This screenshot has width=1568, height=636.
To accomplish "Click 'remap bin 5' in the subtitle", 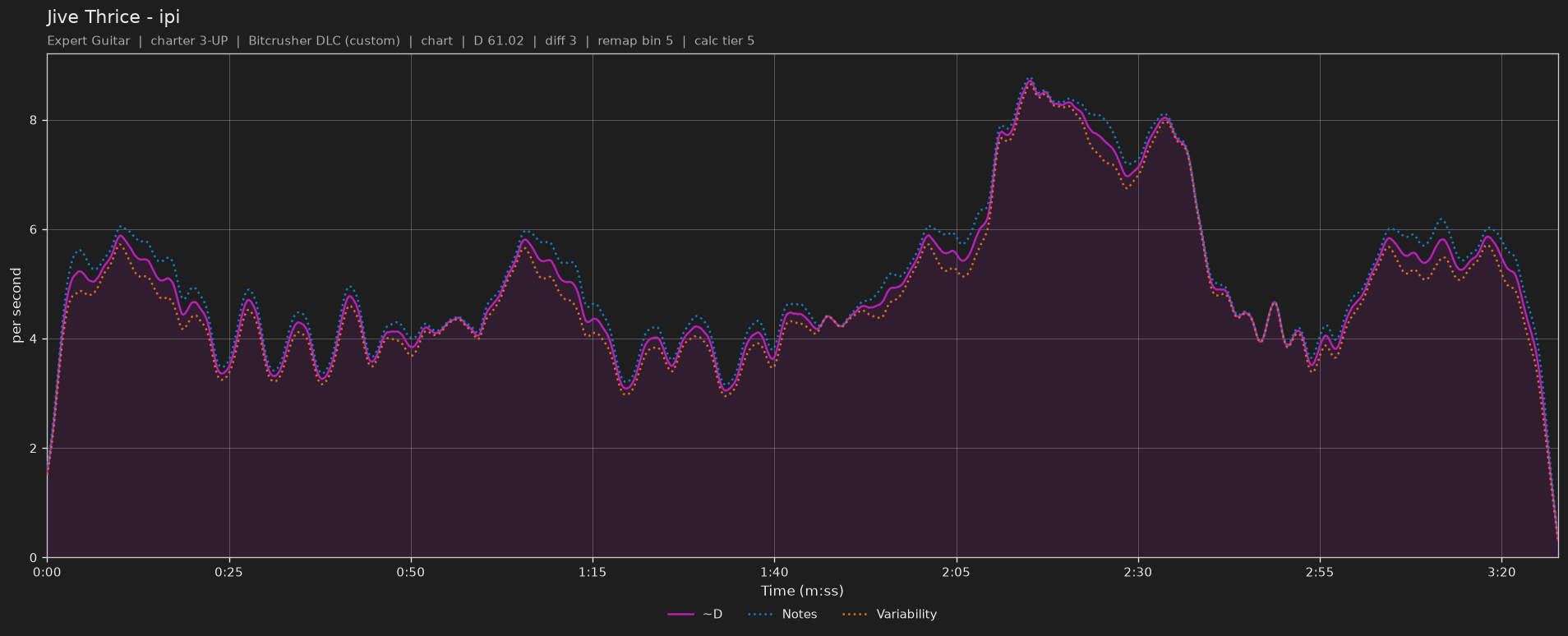I will 635,41.
